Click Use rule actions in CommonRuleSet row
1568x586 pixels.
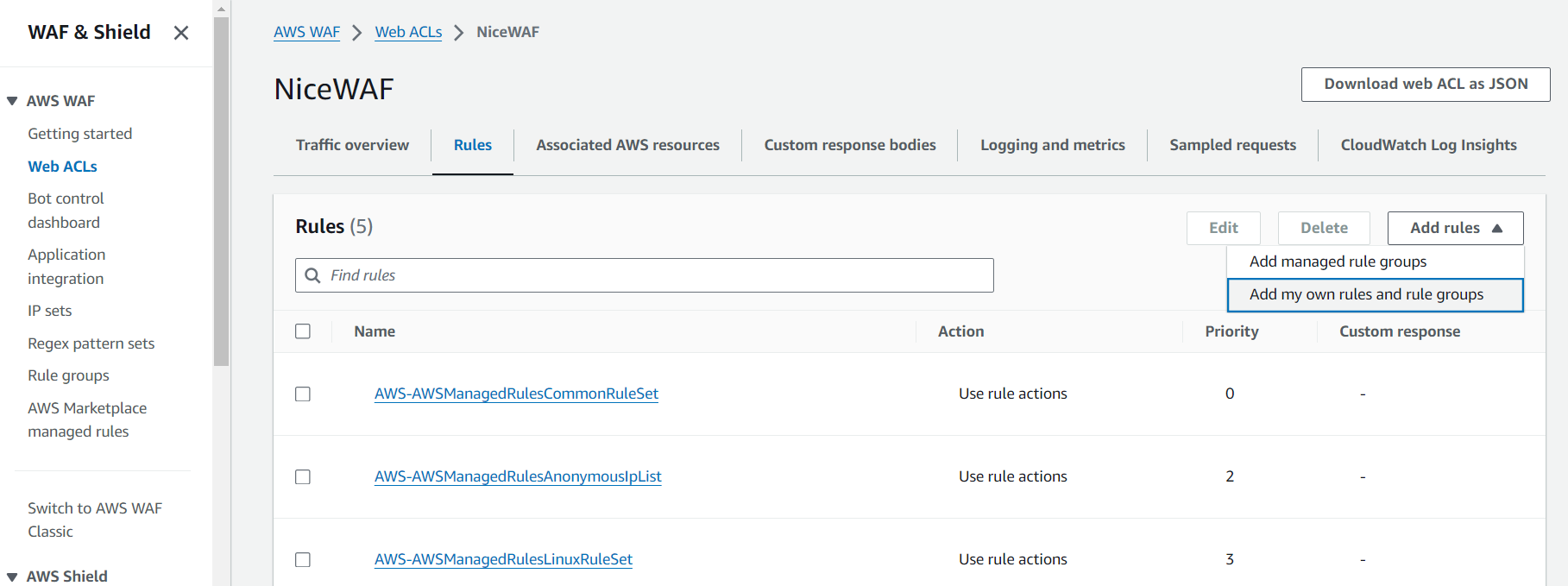(x=1013, y=394)
